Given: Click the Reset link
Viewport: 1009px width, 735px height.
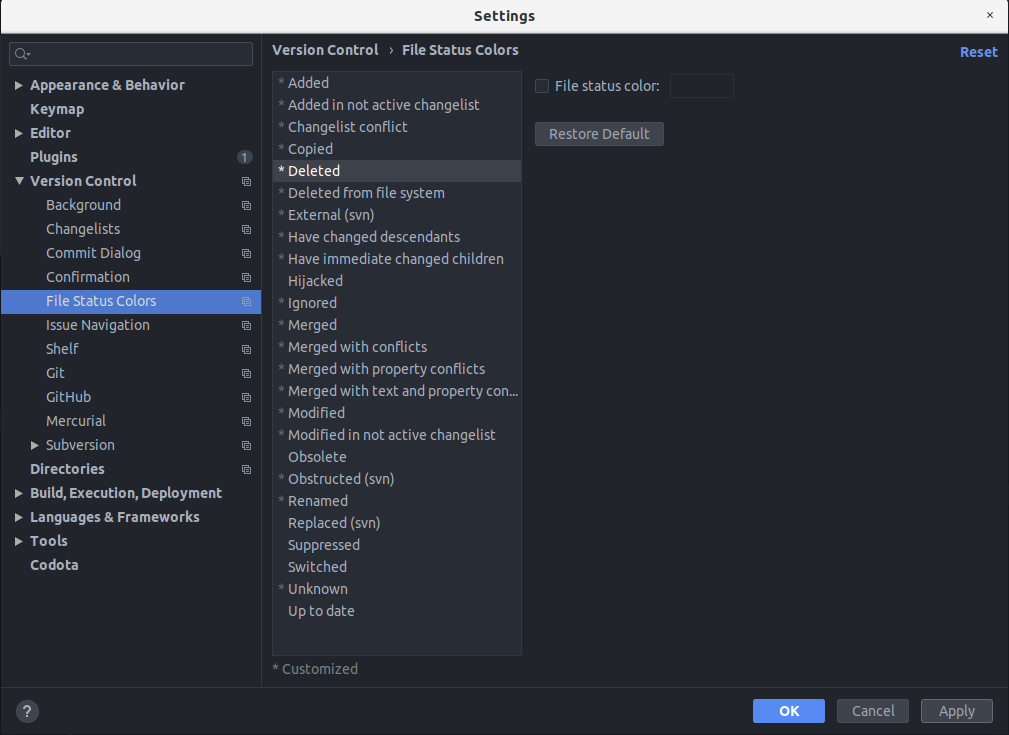Looking at the screenshot, I should pyautogui.click(x=978, y=50).
